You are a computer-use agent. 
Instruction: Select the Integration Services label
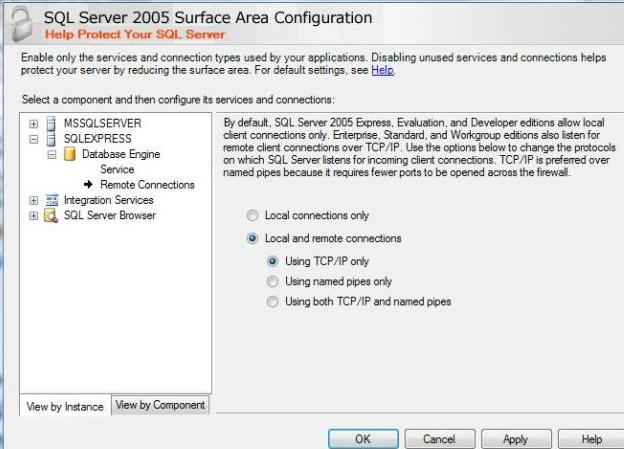(109, 200)
